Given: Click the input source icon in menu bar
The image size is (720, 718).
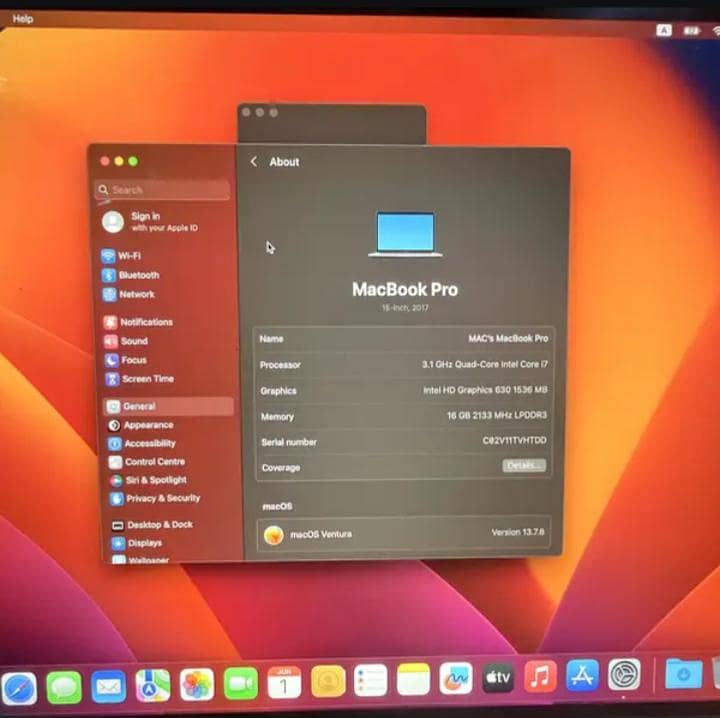Looking at the screenshot, I should point(664,31).
